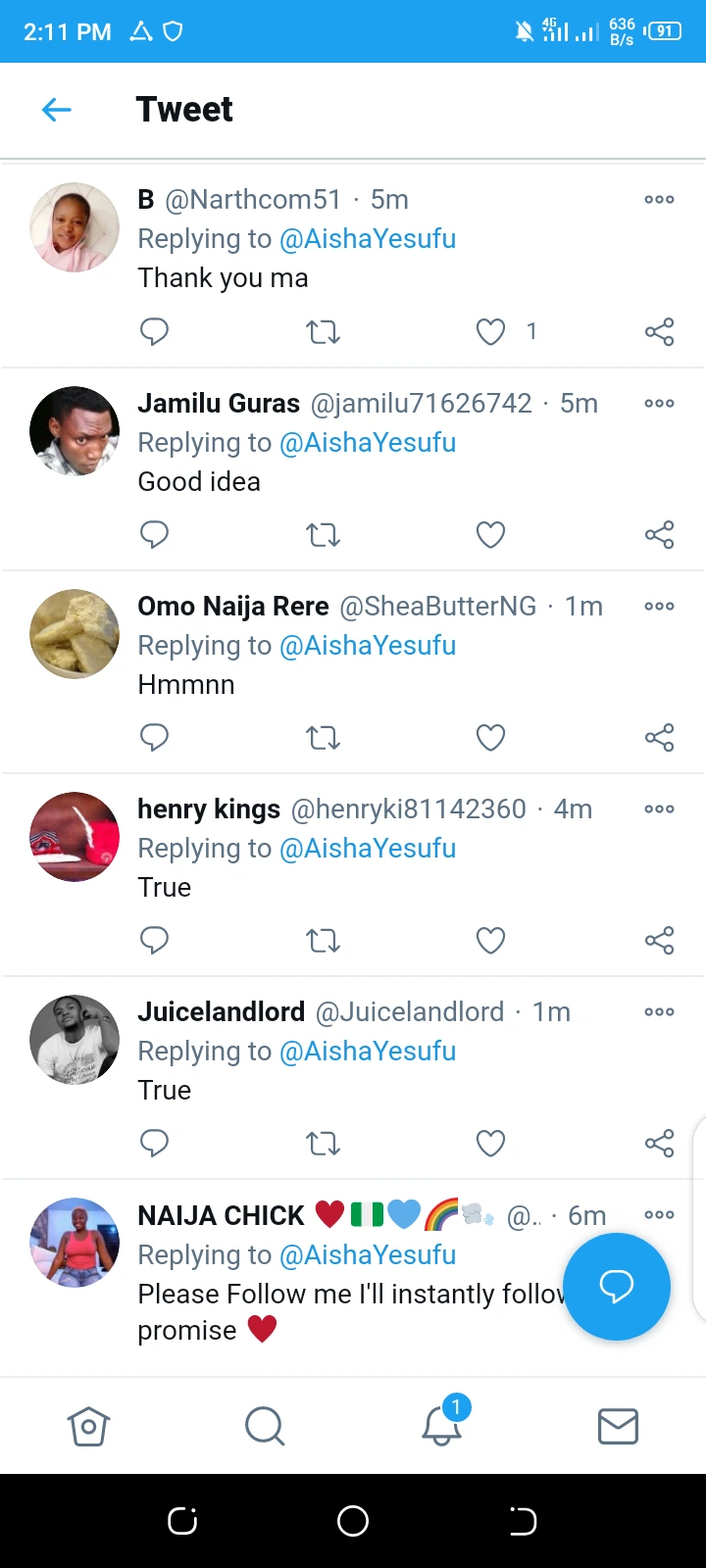Reply to Juicelandlord's 'True' tweet
The width and height of the screenshot is (706, 1568).
154,1144
